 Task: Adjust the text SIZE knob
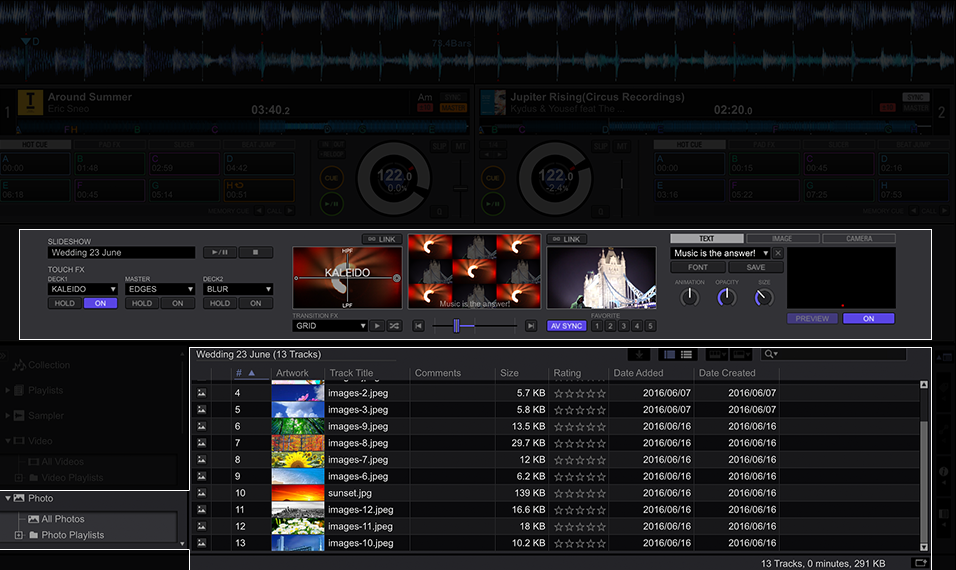point(764,297)
